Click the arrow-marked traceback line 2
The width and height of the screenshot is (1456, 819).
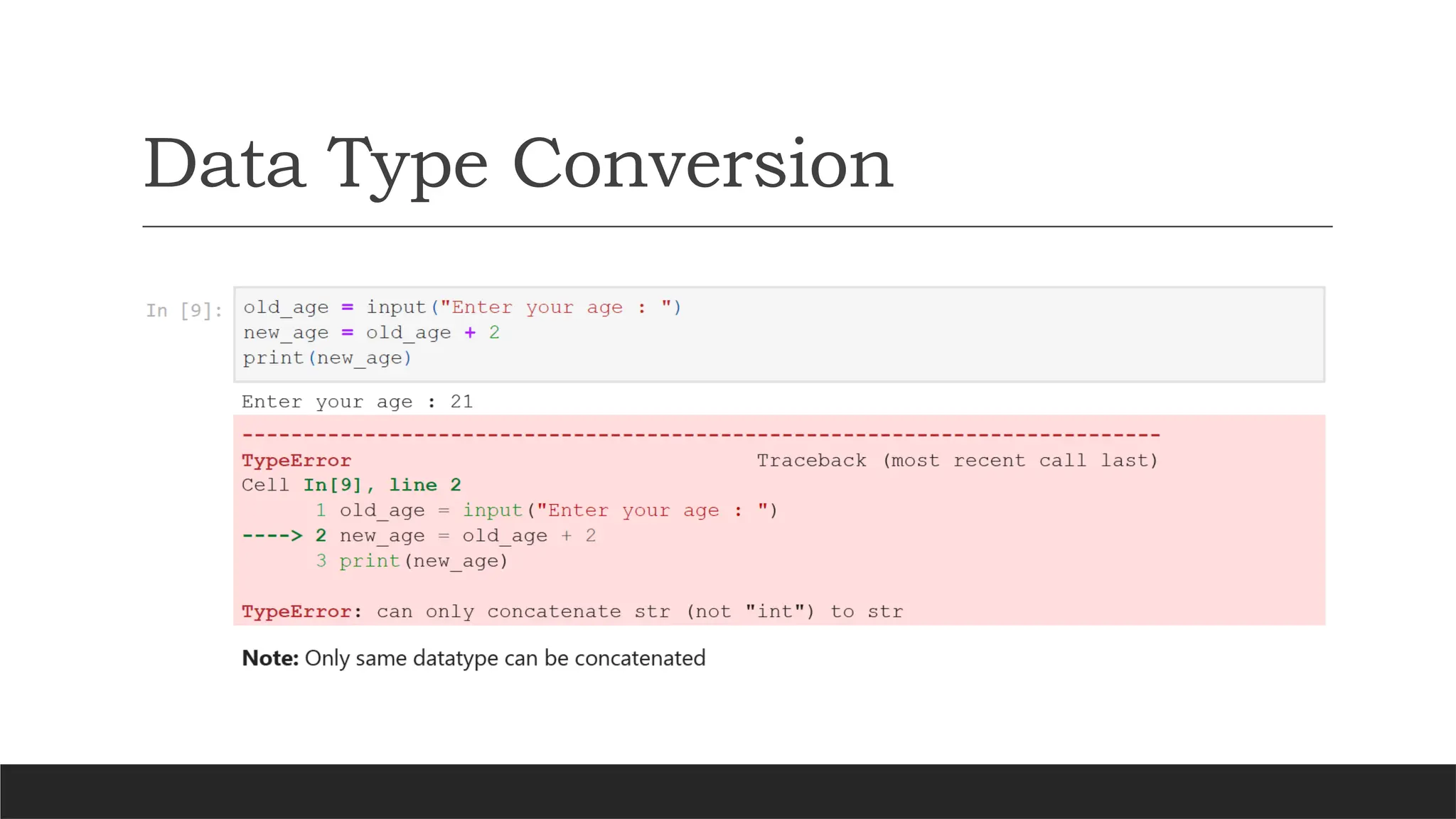point(419,535)
